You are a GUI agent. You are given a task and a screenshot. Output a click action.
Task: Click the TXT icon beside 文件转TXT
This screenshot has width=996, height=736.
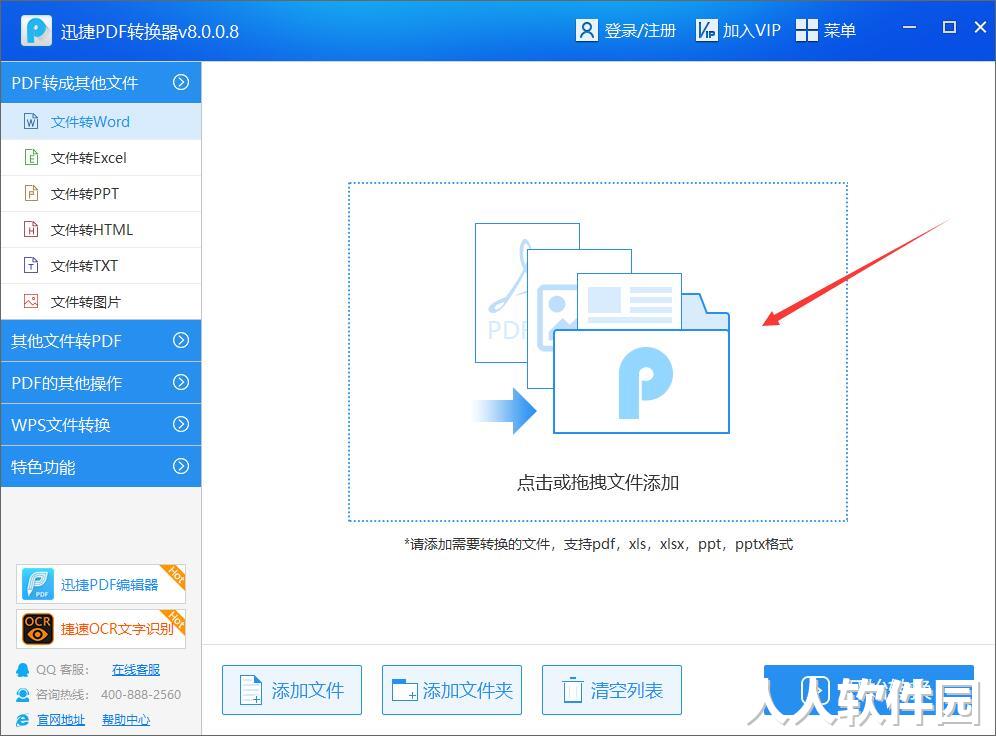tap(31, 265)
